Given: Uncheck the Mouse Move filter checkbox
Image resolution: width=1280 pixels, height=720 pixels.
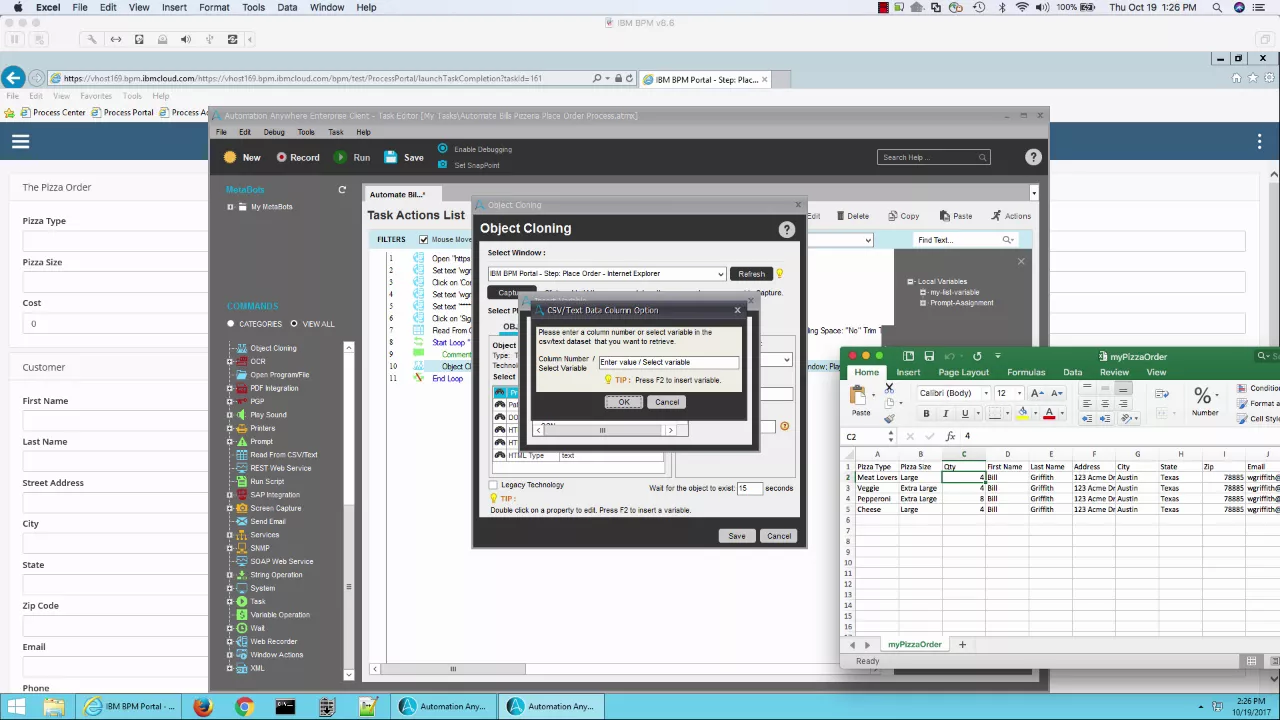Looking at the screenshot, I should 424,240.
